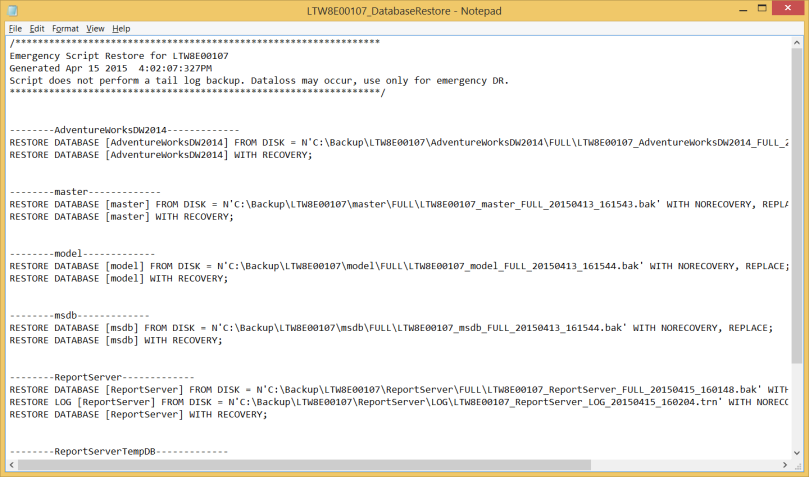Click the 'Generated Apr 15 2015' line
The image size is (809, 477).
point(111,68)
